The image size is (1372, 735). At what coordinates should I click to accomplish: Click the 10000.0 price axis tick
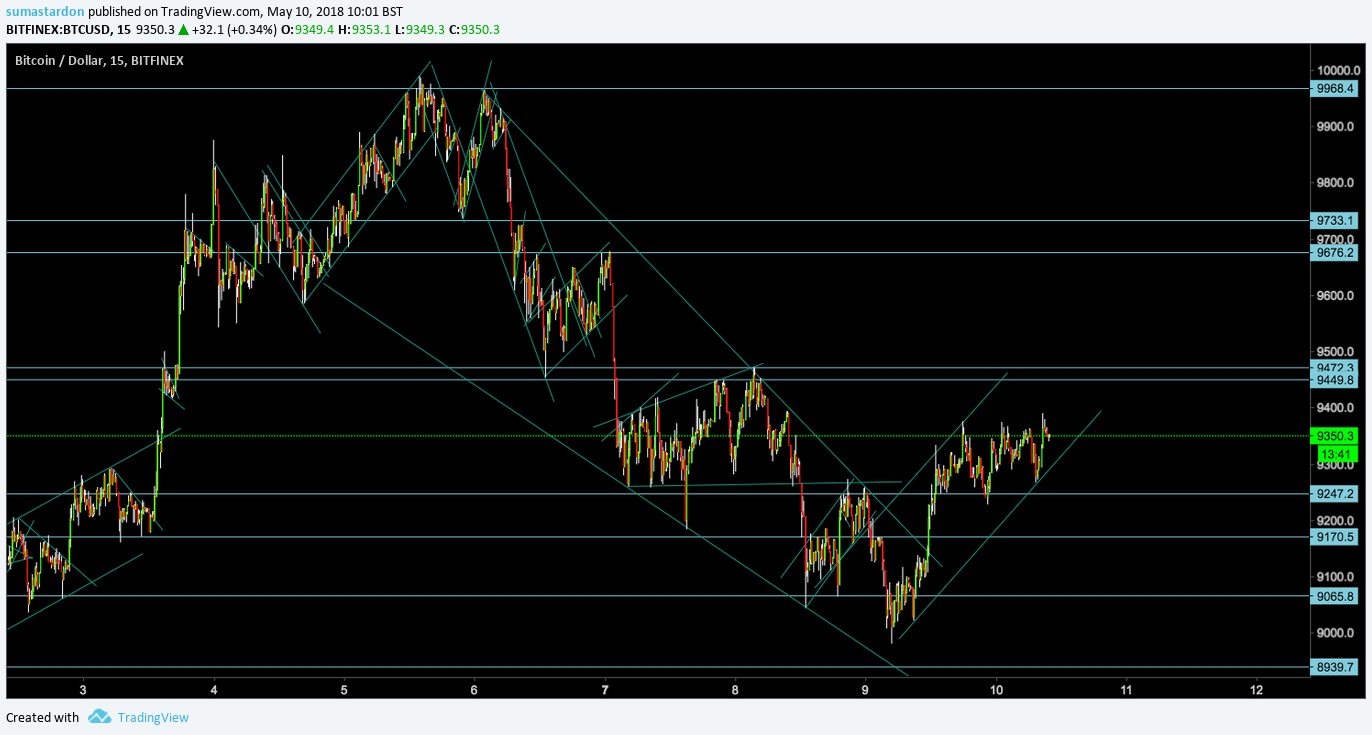click(1338, 71)
